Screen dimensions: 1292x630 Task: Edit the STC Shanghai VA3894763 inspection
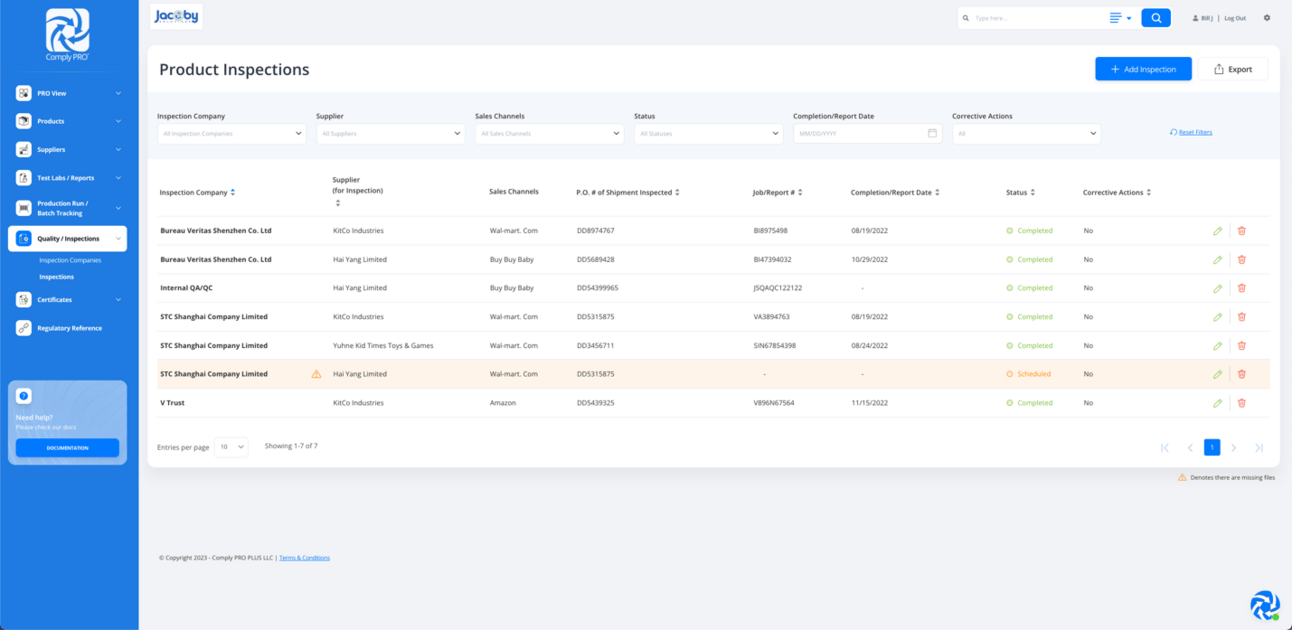pyautogui.click(x=1217, y=317)
